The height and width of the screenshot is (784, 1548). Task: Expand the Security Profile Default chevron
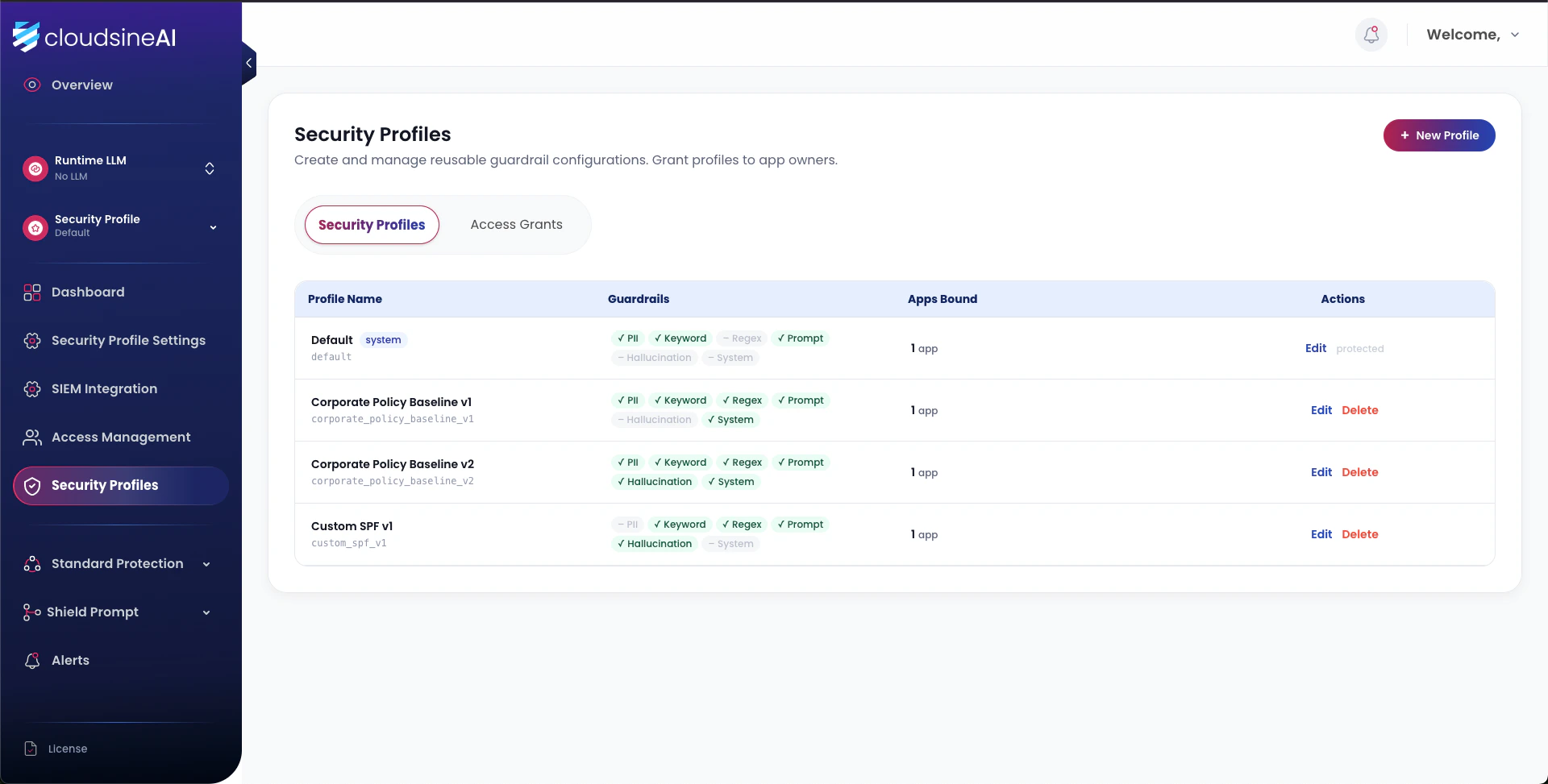[213, 228]
